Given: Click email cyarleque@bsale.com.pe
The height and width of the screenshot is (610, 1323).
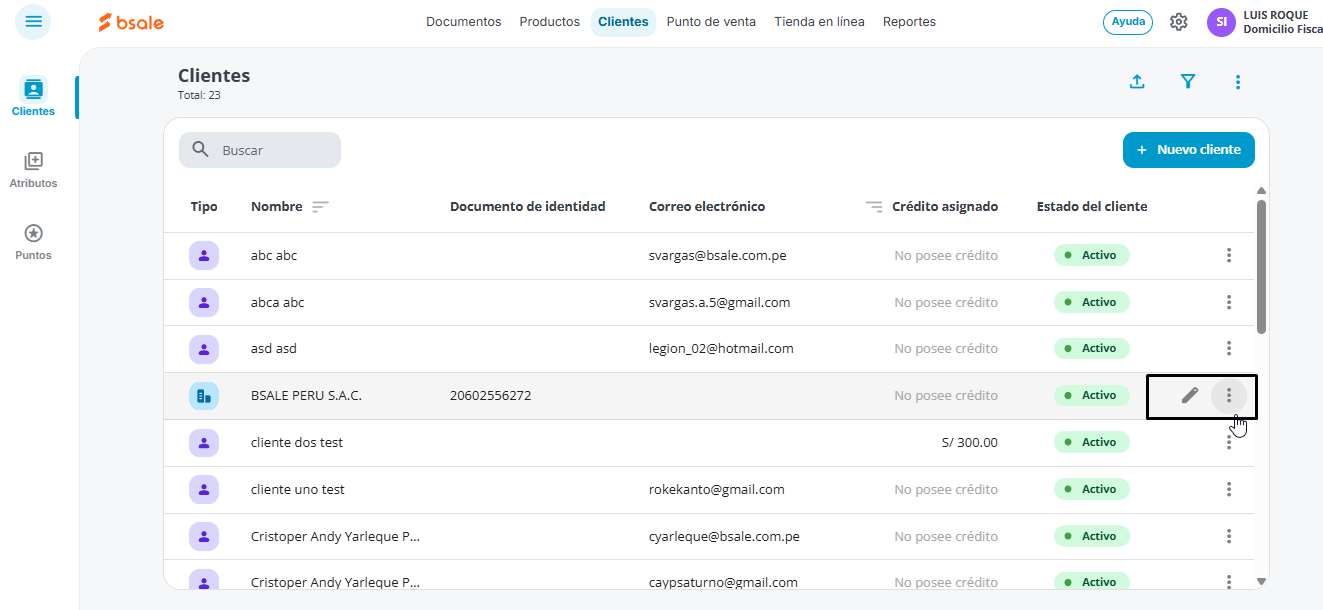Looking at the screenshot, I should click(724, 536).
